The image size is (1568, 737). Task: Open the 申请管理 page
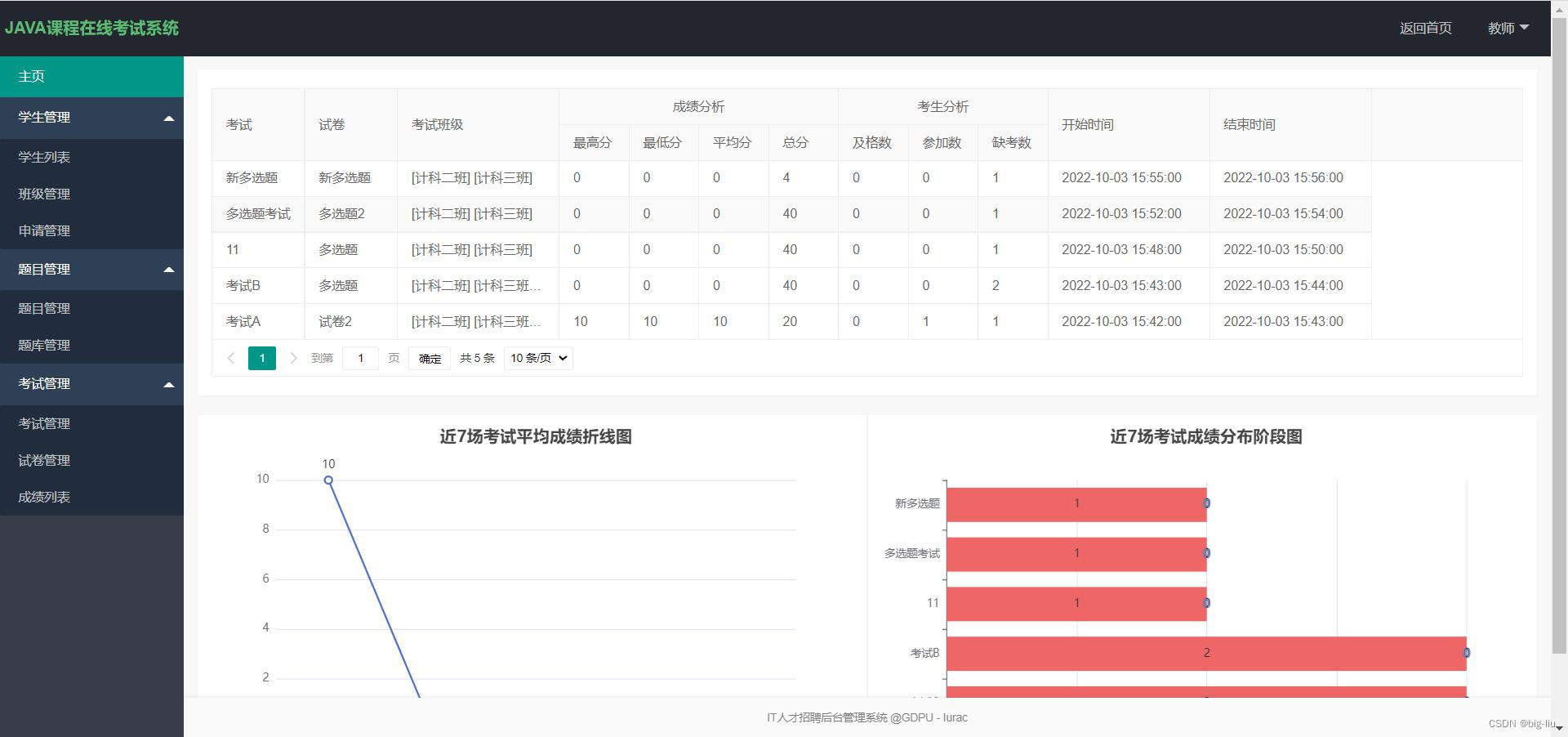tap(43, 230)
